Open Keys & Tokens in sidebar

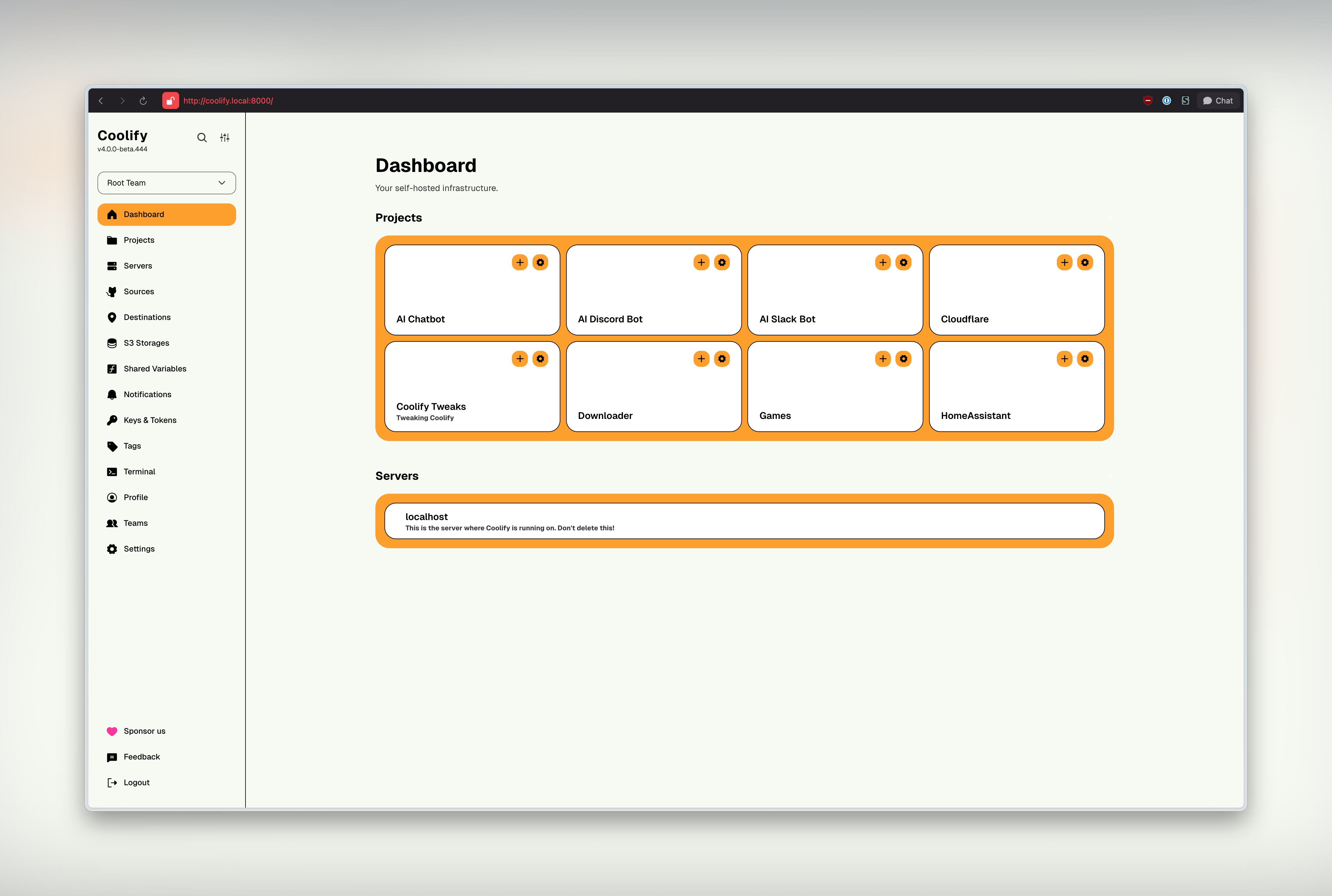[150, 420]
